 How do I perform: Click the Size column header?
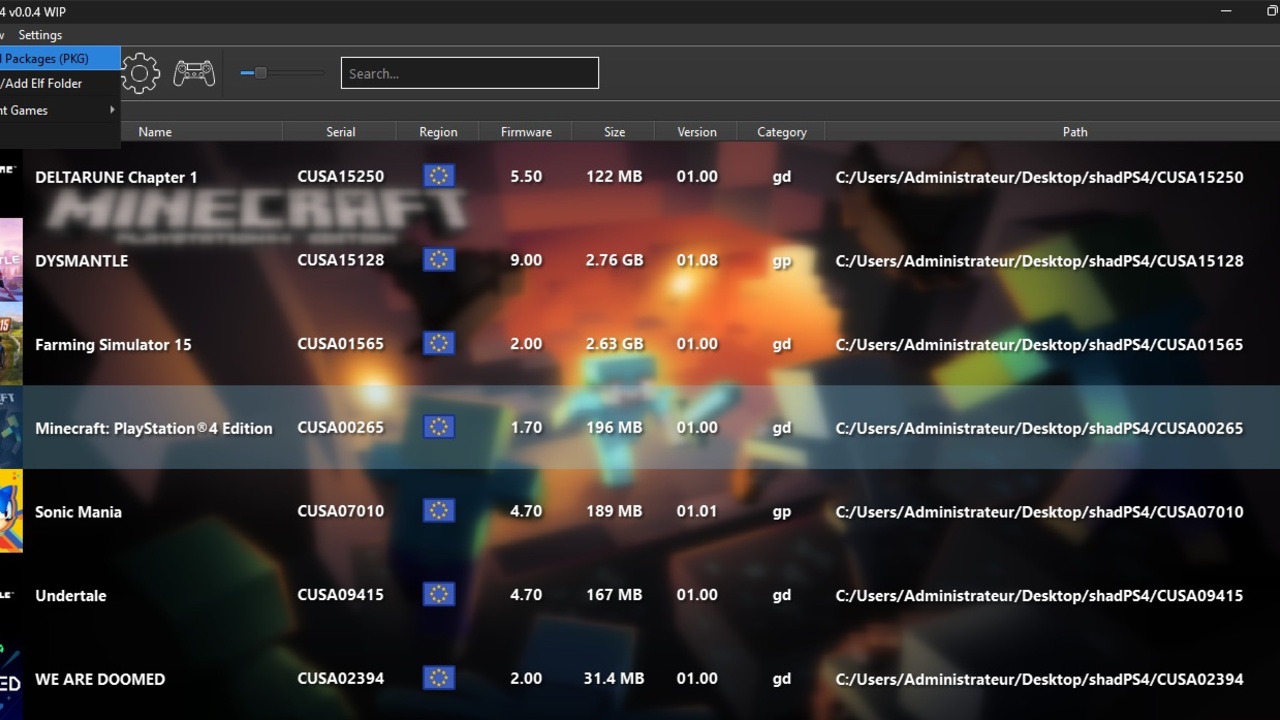(x=614, y=132)
